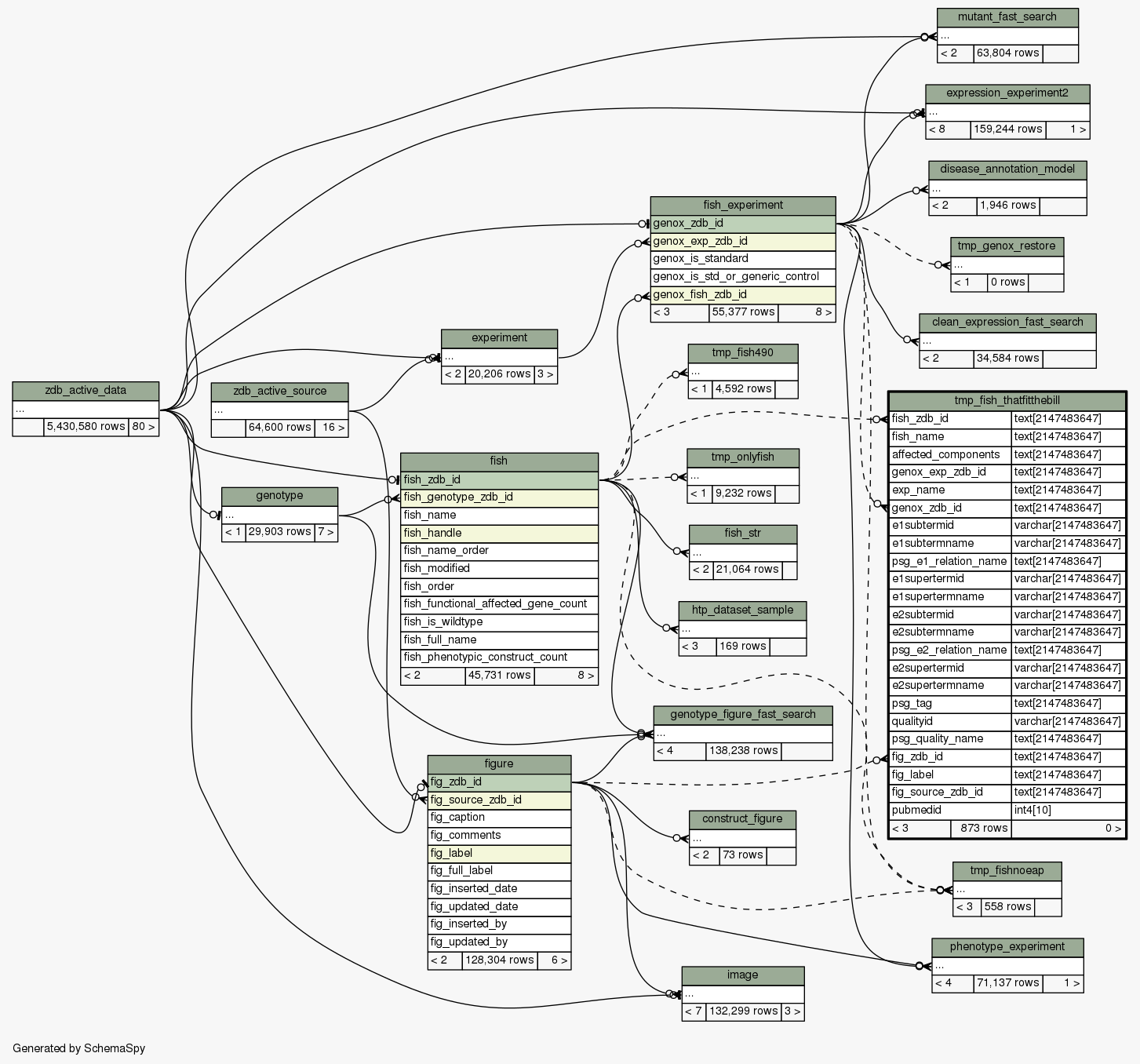Viewport: 1140px width, 1064px height.
Task: Select the fig_source_zdb_id row in figure table
Action: pyautogui.click(x=499, y=800)
